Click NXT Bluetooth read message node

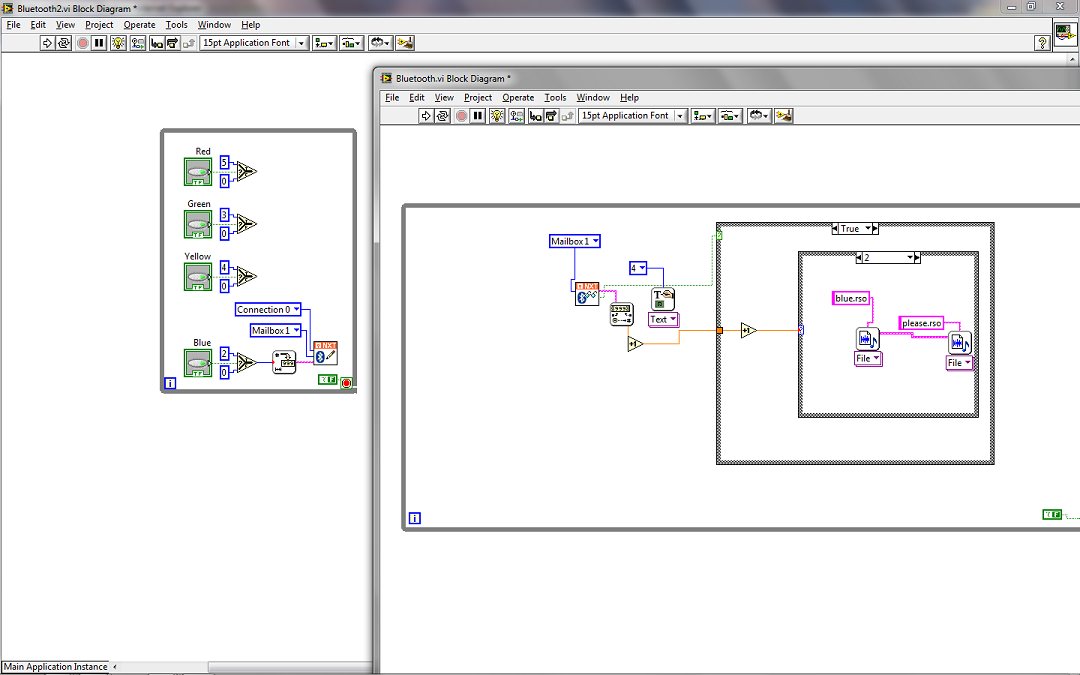tap(587, 293)
